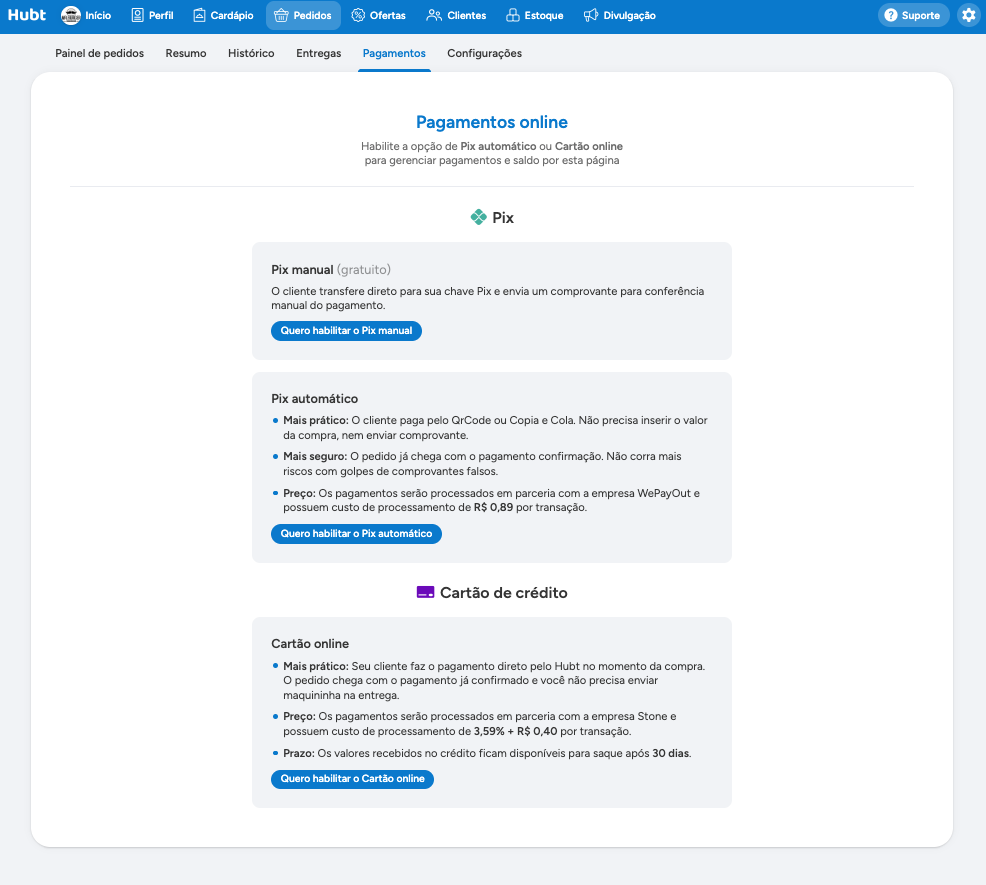
Task: Click the purple credit card icon
Action: (x=425, y=593)
